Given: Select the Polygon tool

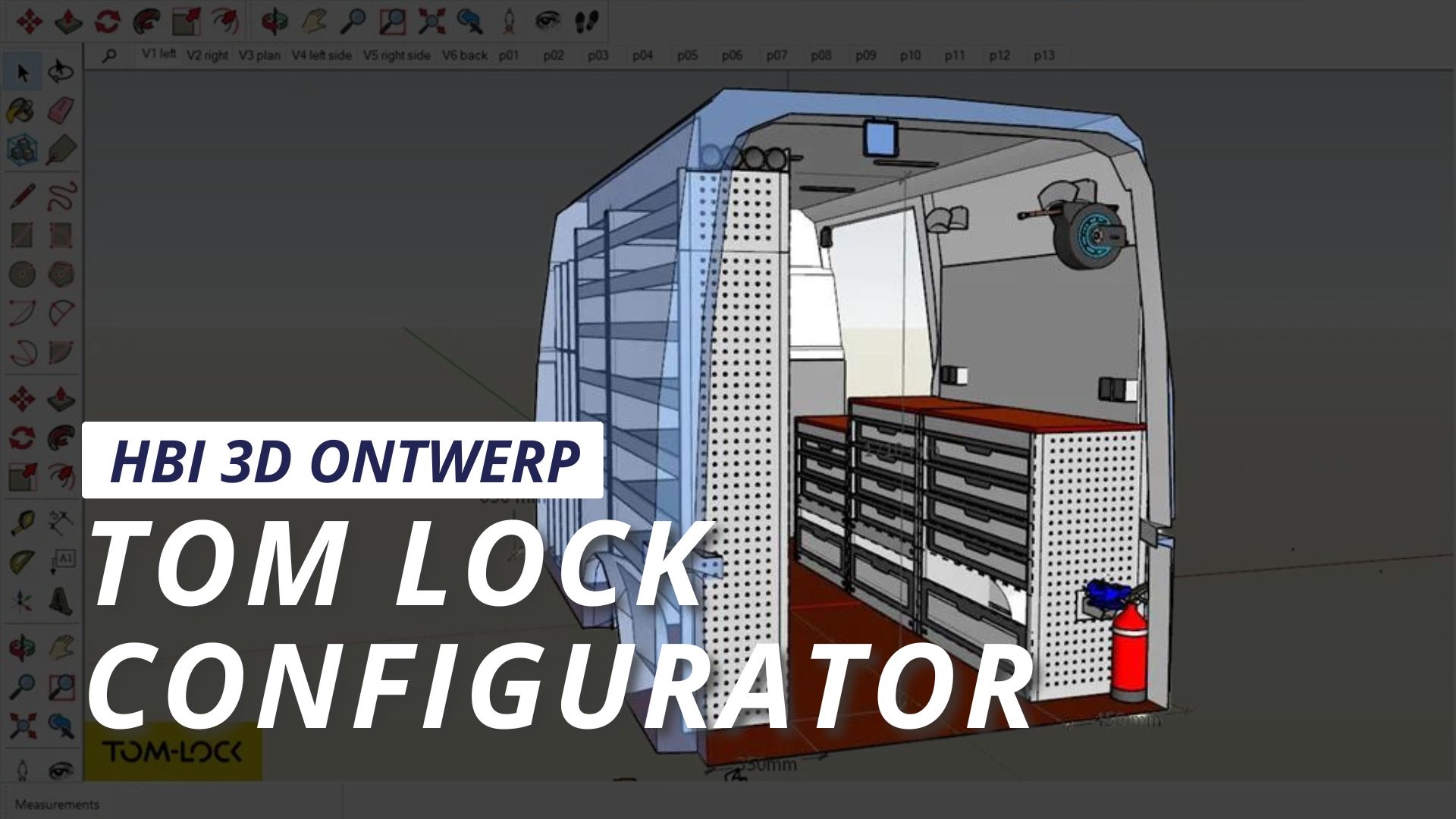Looking at the screenshot, I should 61,275.
